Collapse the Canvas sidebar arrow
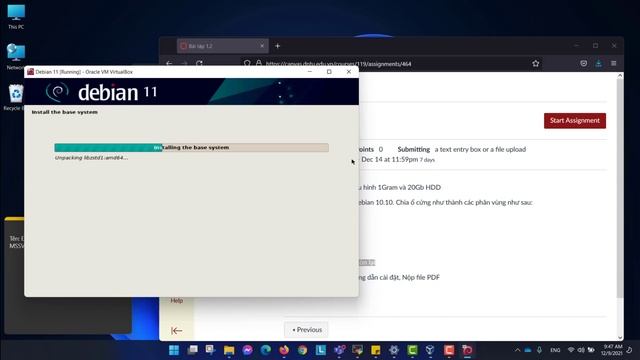This screenshot has width=640, height=360. (176, 330)
